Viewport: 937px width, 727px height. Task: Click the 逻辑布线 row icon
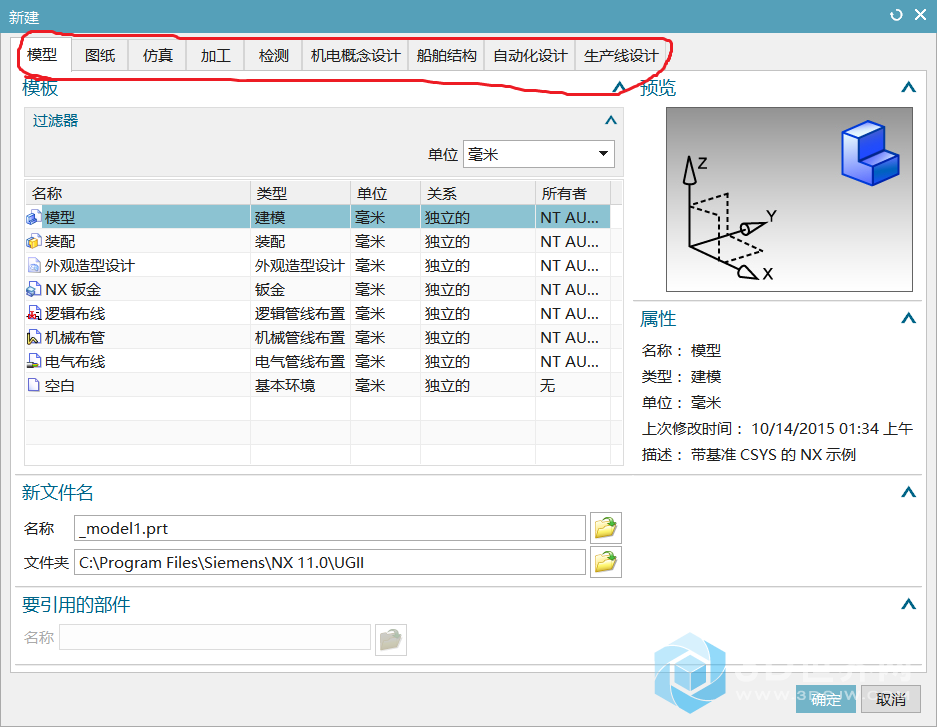pyautogui.click(x=34, y=313)
